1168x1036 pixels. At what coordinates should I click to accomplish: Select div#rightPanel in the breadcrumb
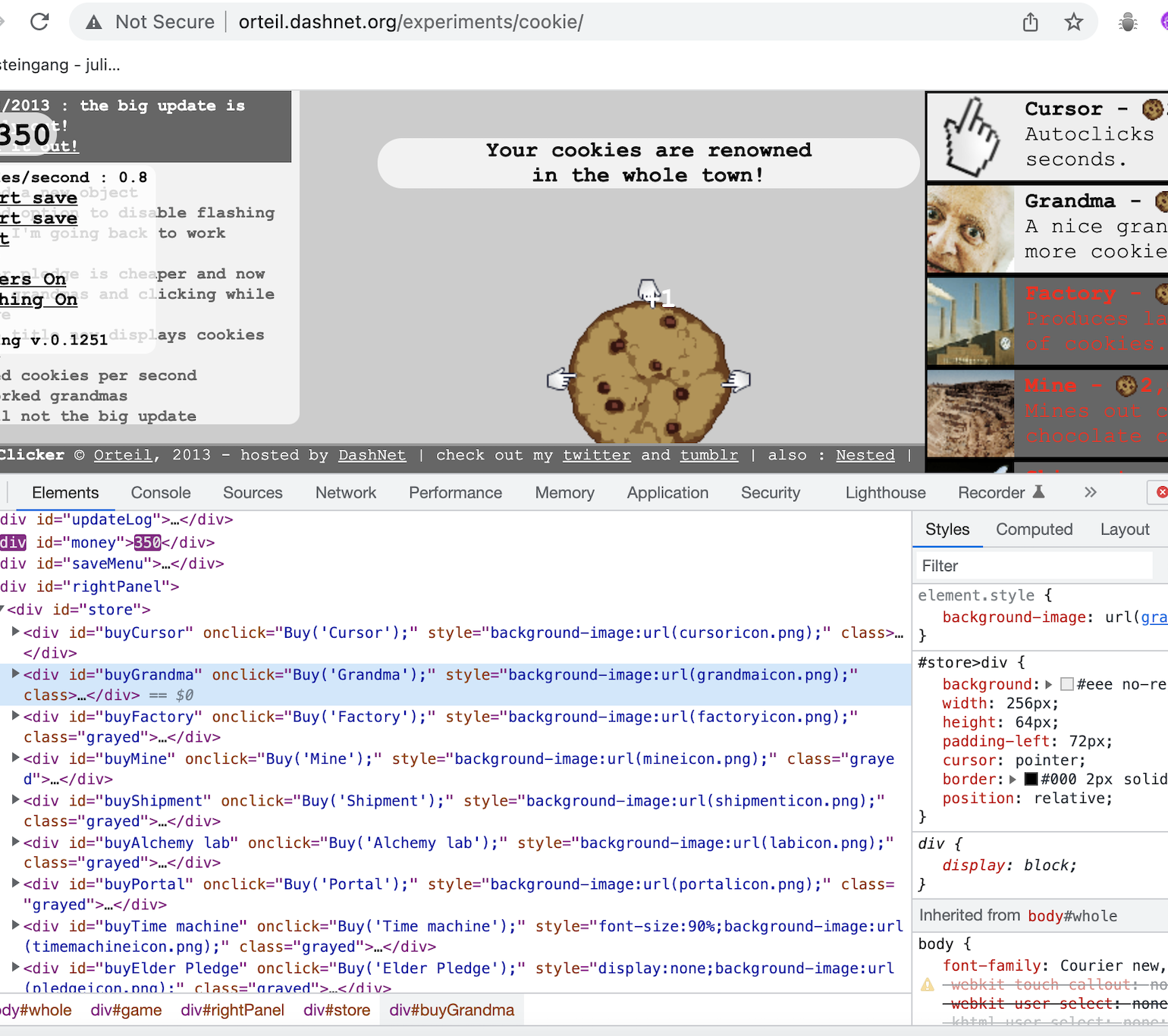pos(232,1010)
